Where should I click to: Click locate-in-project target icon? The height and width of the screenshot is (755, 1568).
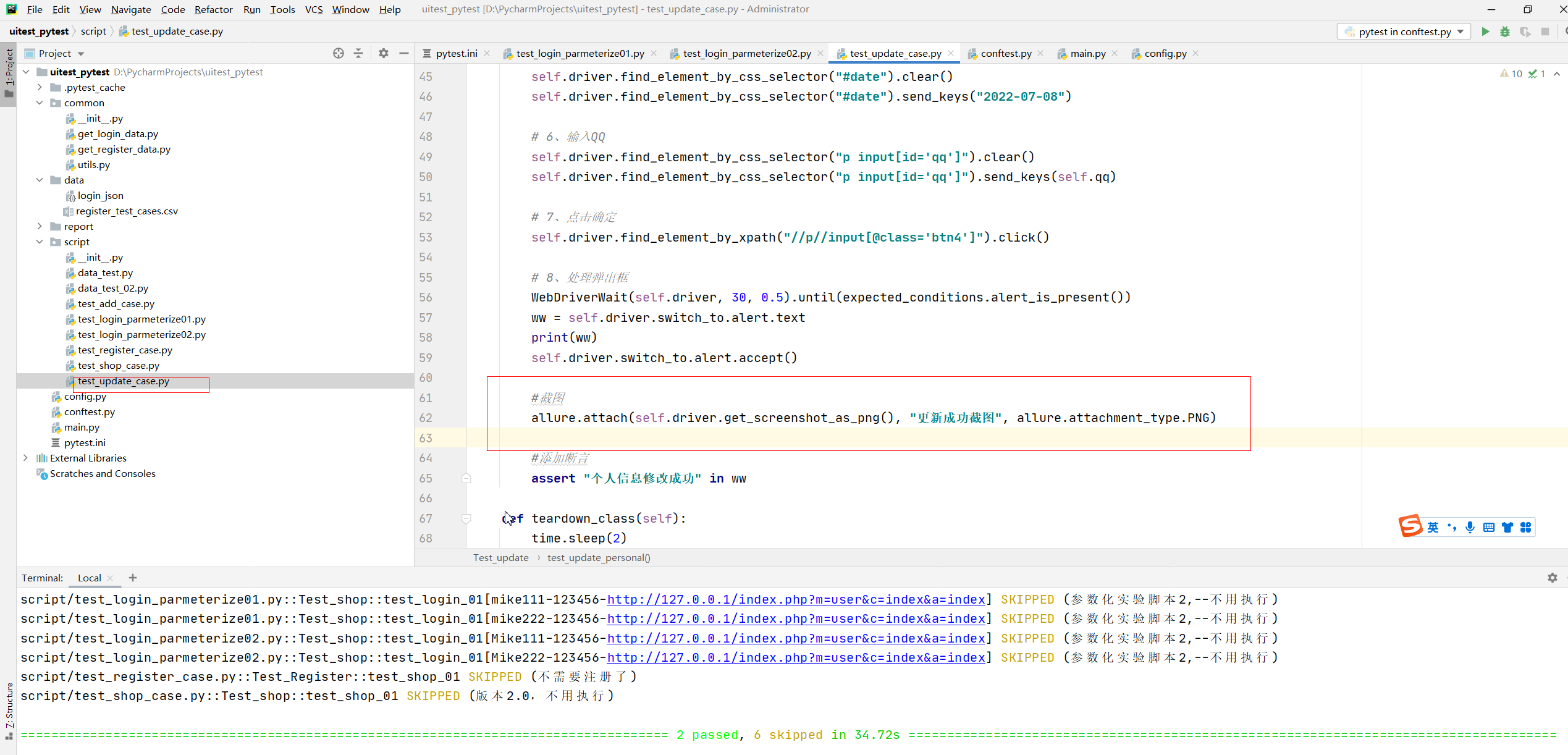pos(338,53)
